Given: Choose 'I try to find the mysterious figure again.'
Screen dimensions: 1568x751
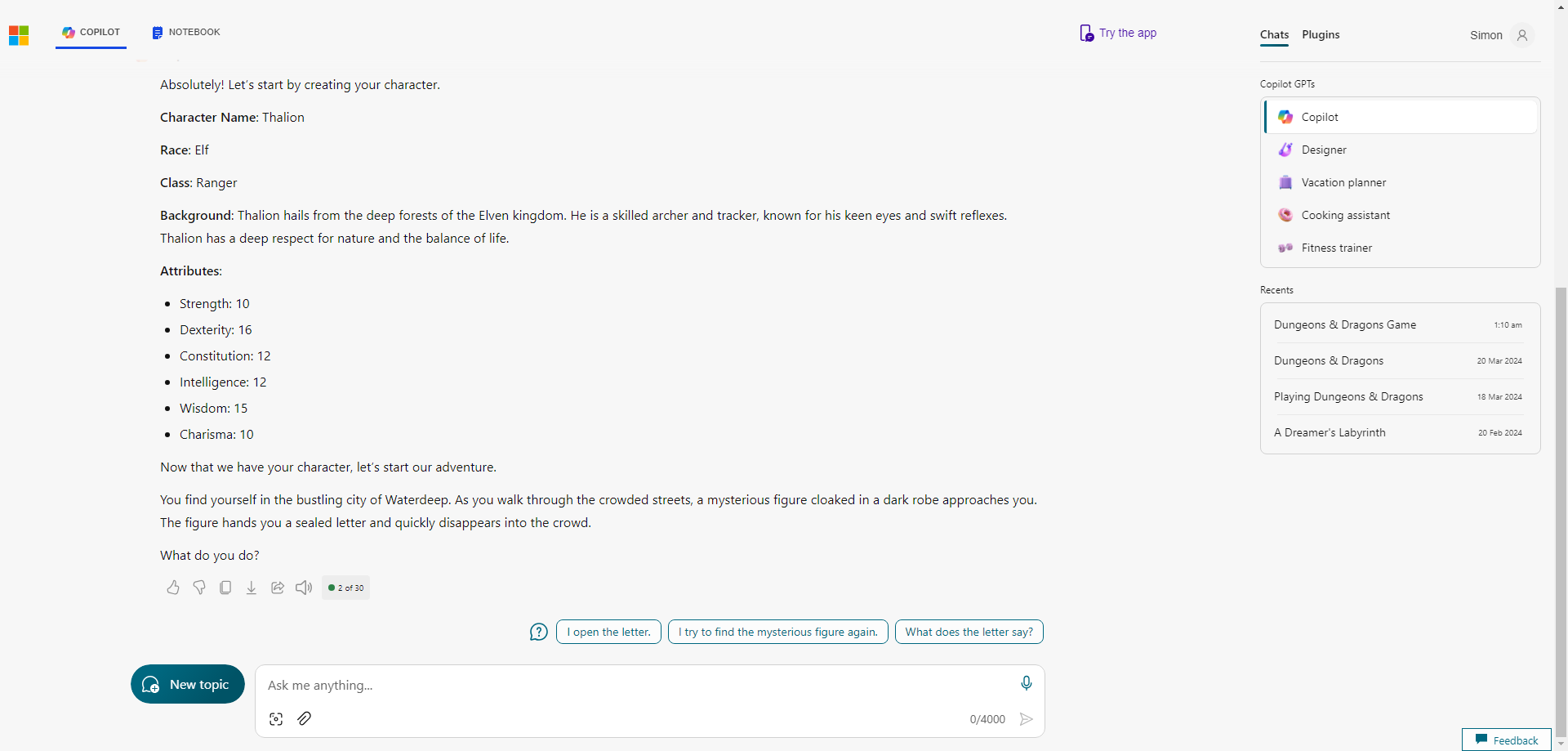Looking at the screenshot, I should coord(777,632).
